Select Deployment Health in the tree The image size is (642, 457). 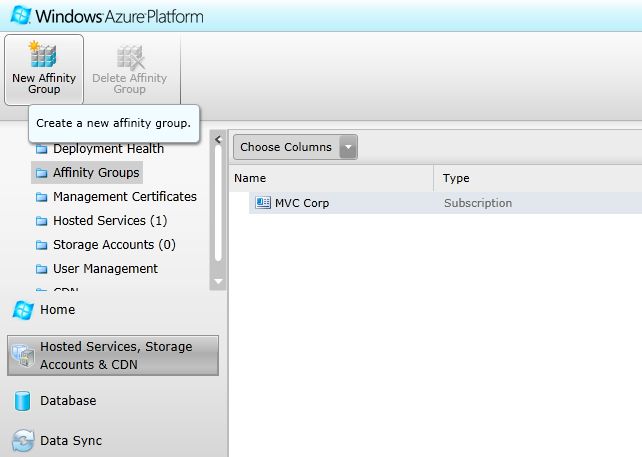tap(108, 149)
